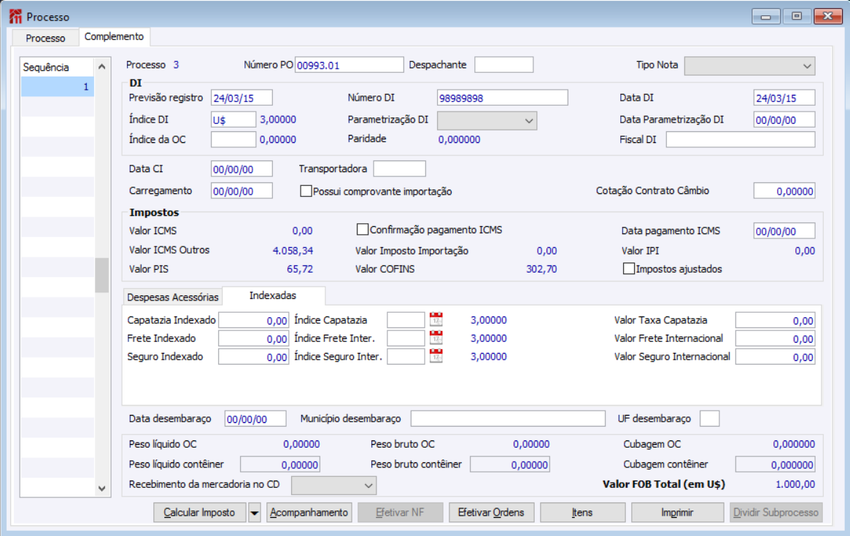This screenshot has width=850, height=536.
Task: Focus the Capatazia Indexado value field
Action: (253, 320)
